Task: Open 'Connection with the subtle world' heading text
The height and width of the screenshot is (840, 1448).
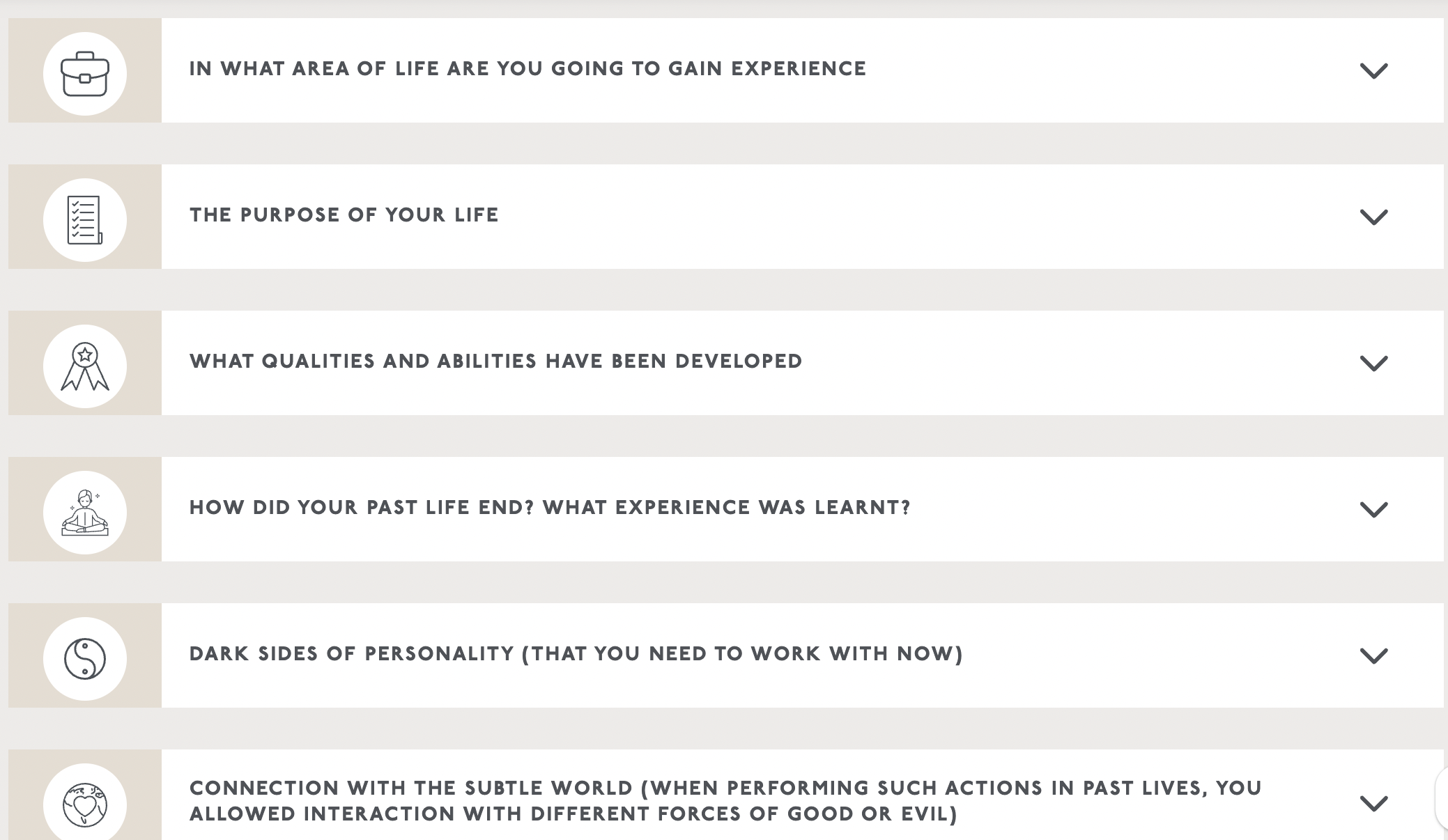Action: pos(725,801)
